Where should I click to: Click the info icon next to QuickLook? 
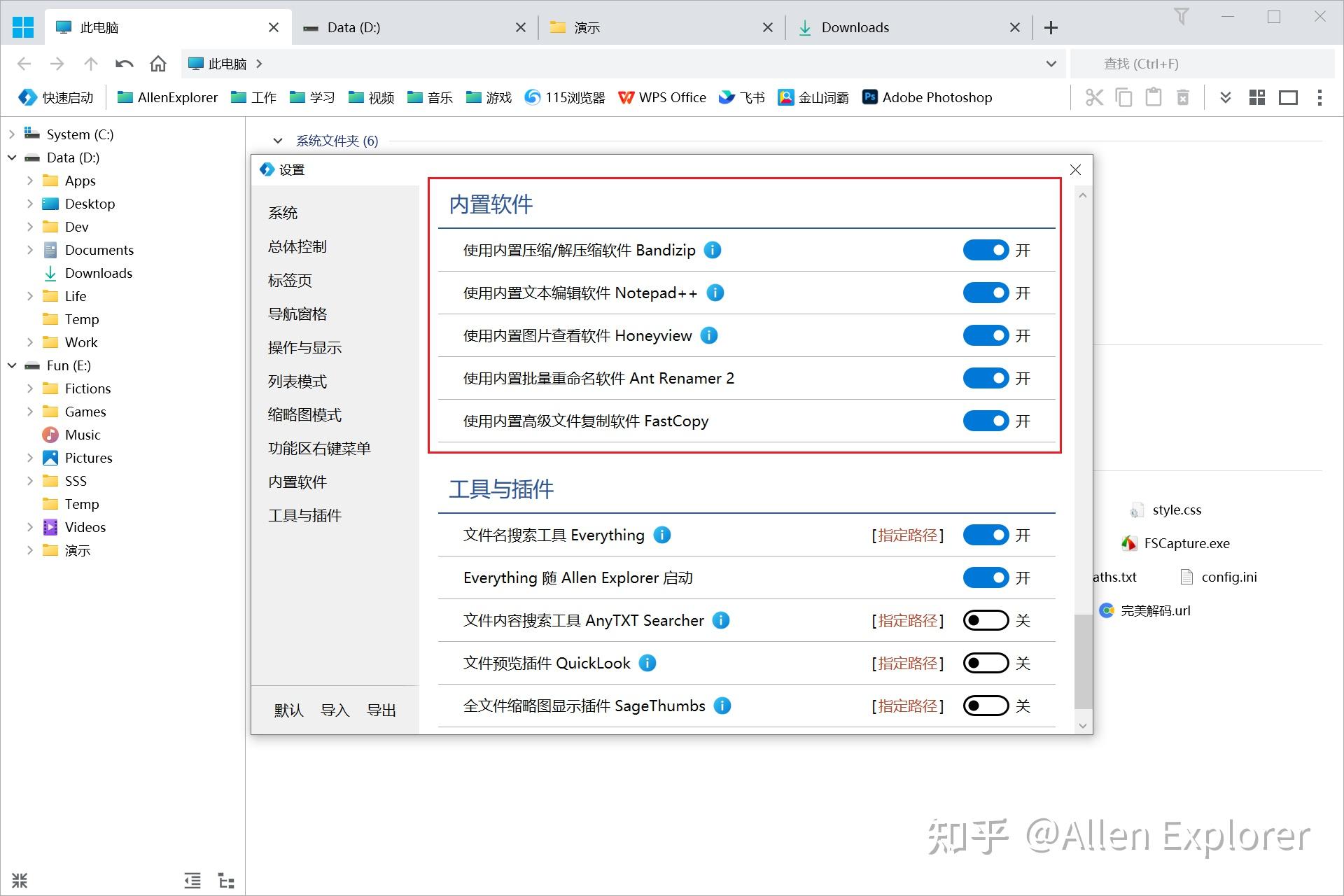647,663
